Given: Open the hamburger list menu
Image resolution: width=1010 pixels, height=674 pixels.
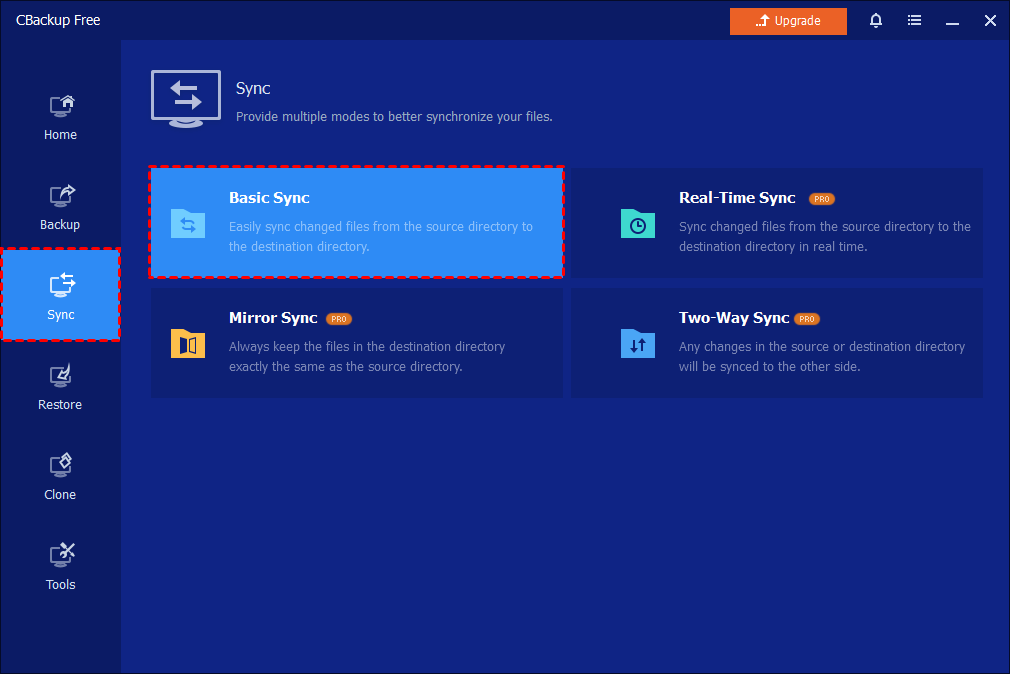Looking at the screenshot, I should click(914, 21).
